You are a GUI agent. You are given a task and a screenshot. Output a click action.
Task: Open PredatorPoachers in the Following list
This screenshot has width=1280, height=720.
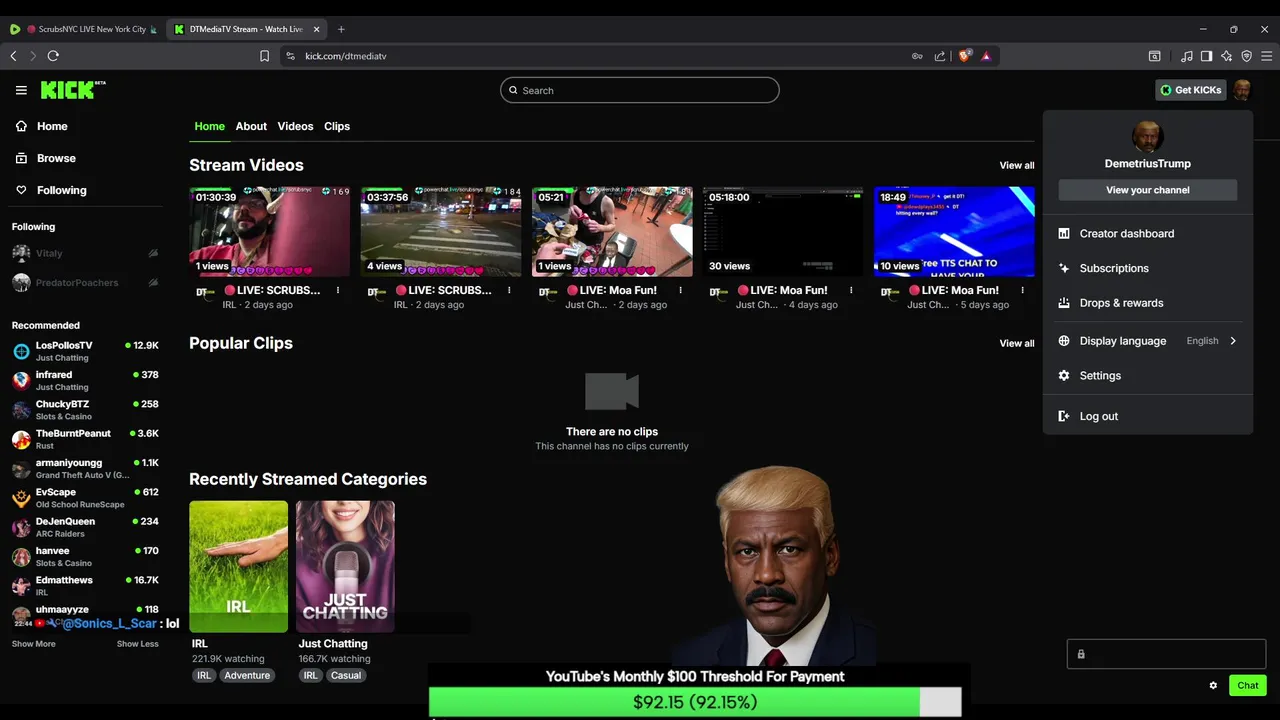85,282
